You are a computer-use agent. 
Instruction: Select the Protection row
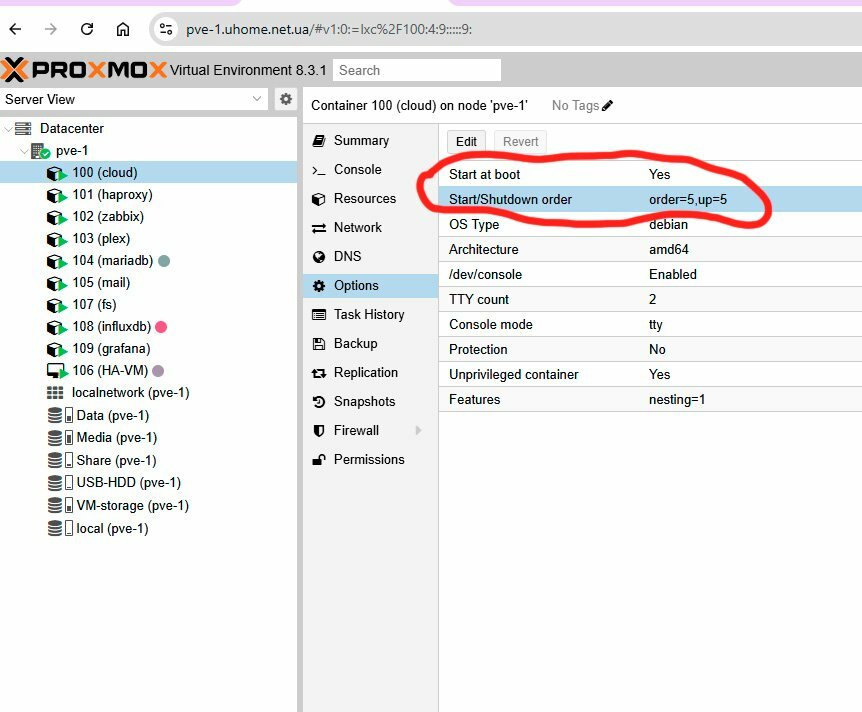(650, 349)
